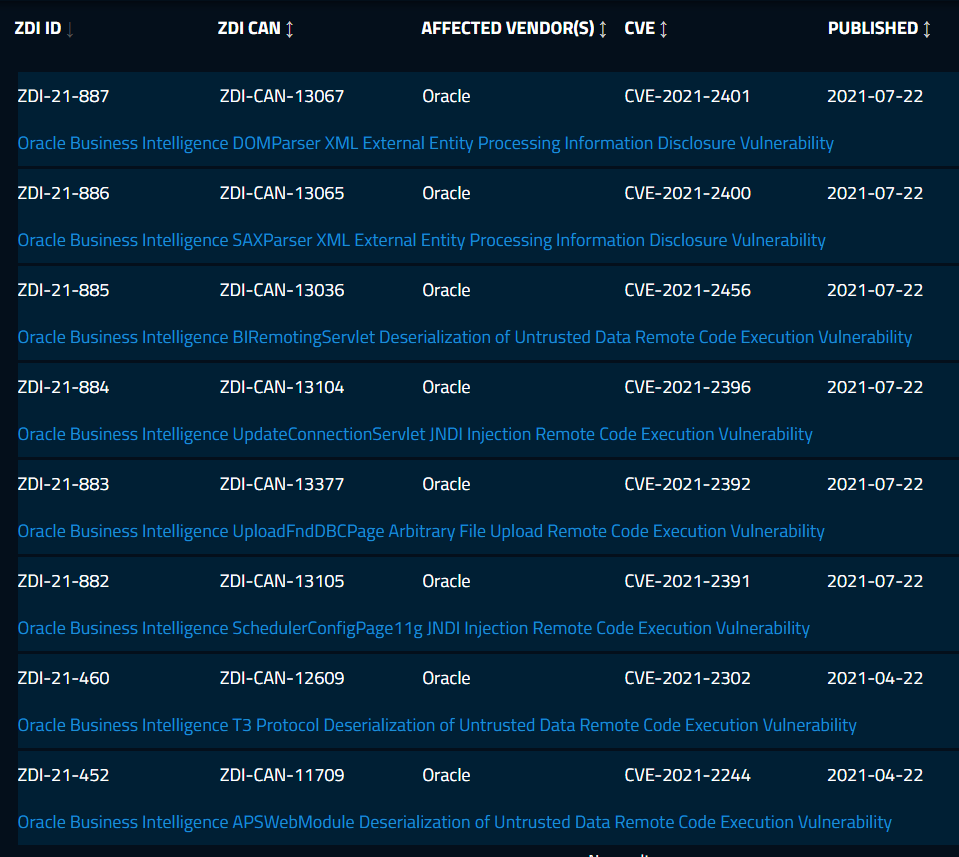Click Oracle vendor in ZDI-21-452 row
The image size is (959, 857).
[x=446, y=775]
